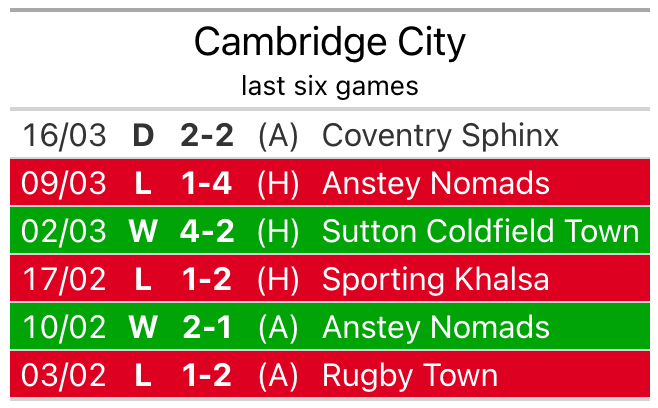The height and width of the screenshot is (408, 658).
Task: Click the 4-2 win score
Action: (207, 231)
